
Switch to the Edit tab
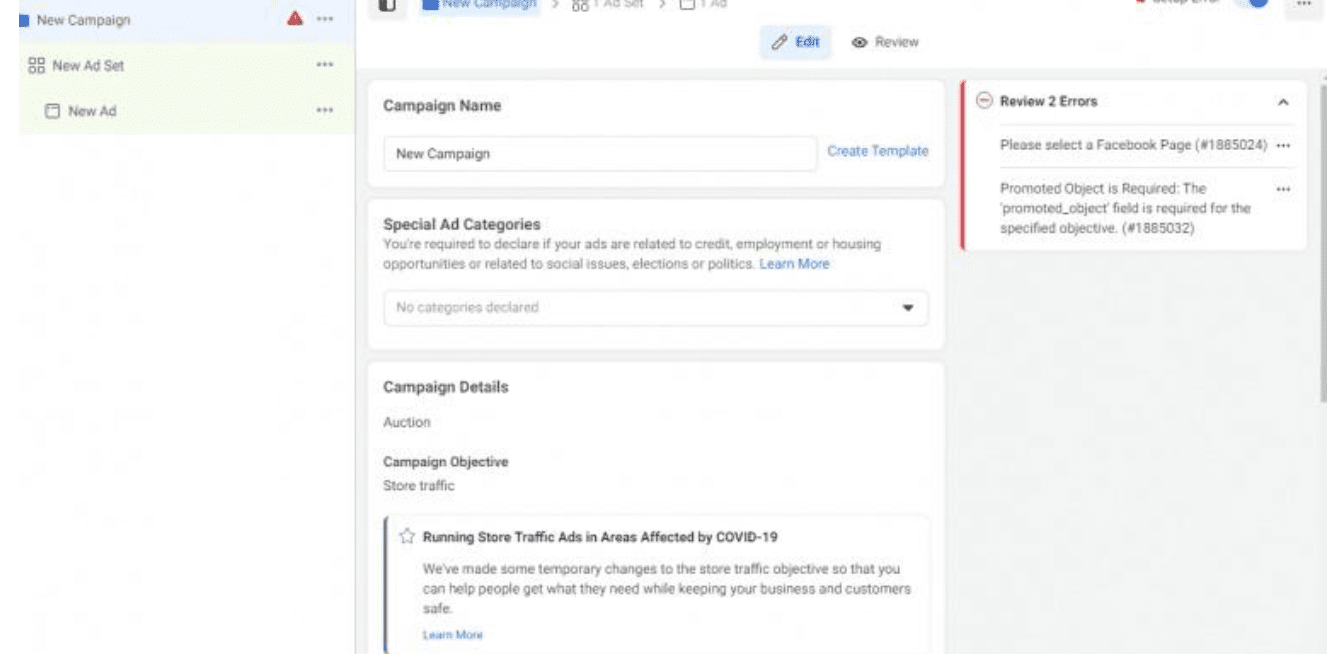click(x=795, y=43)
